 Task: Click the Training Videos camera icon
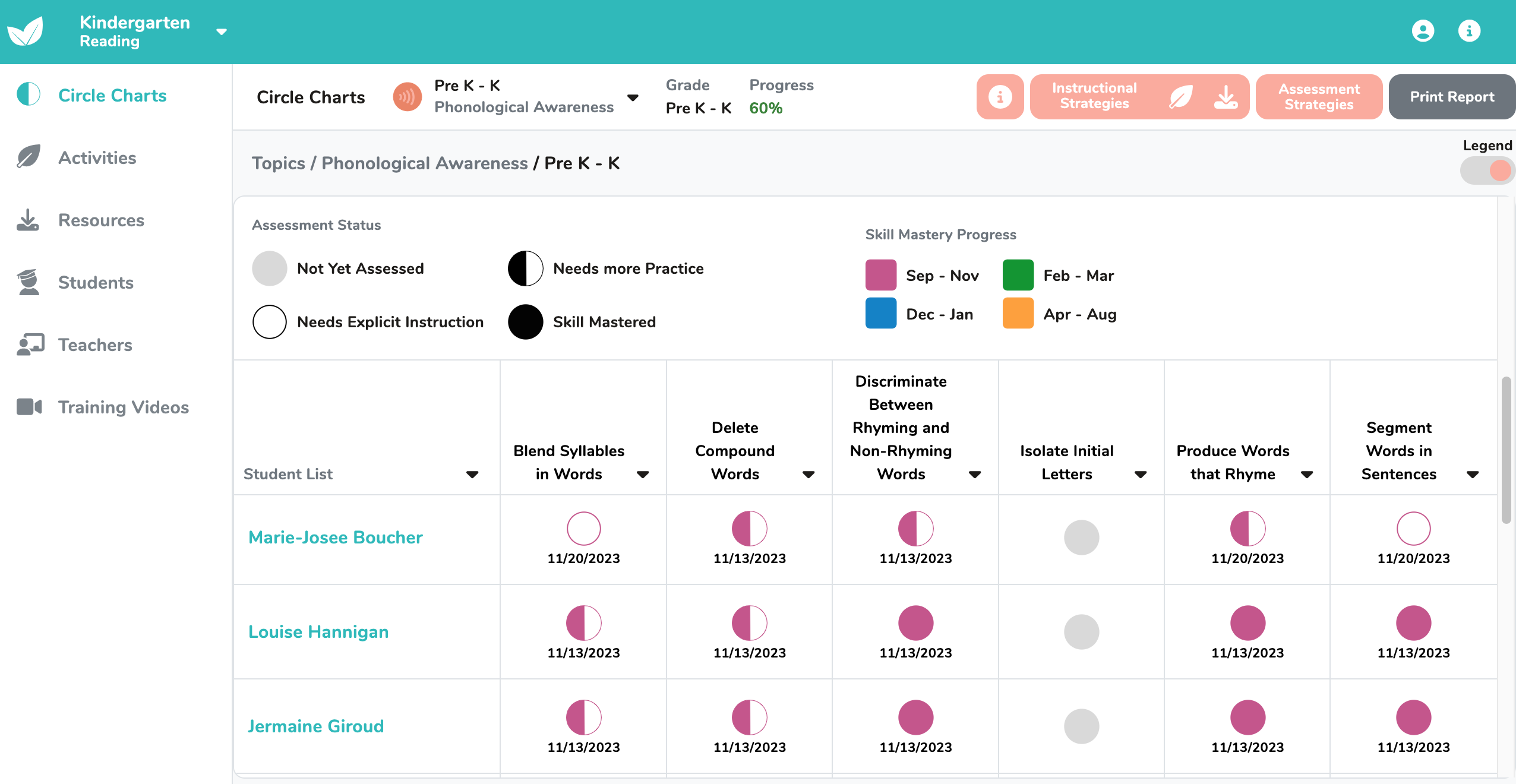click(29, 407)
